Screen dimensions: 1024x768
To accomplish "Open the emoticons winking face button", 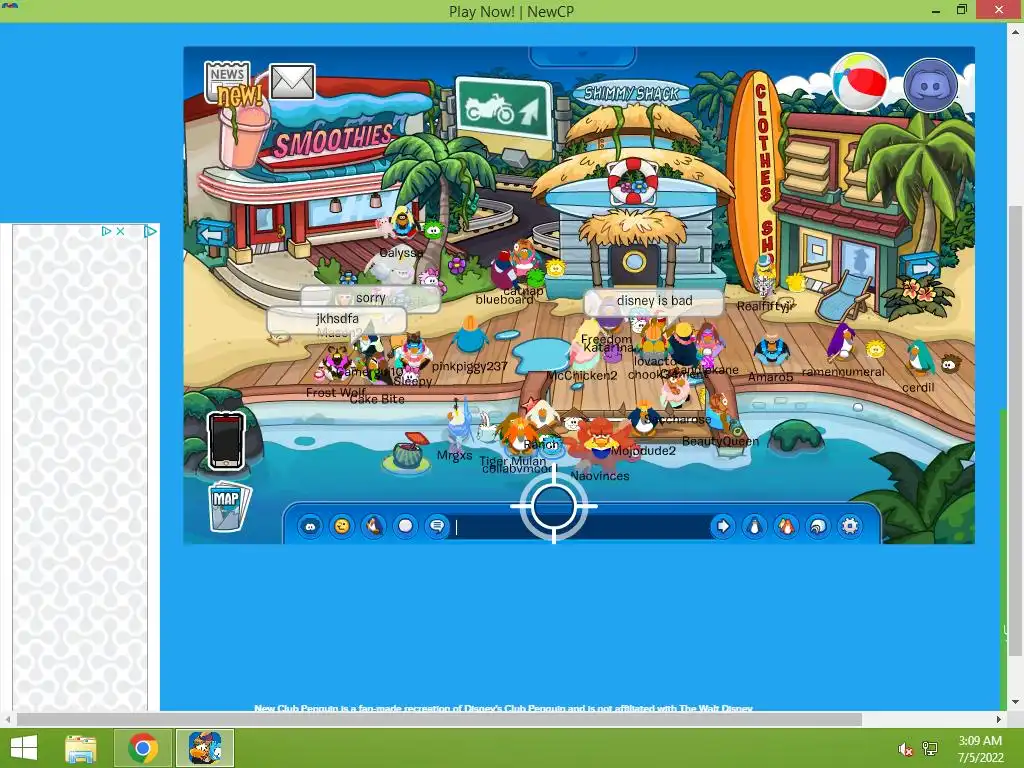I will 342,526.
